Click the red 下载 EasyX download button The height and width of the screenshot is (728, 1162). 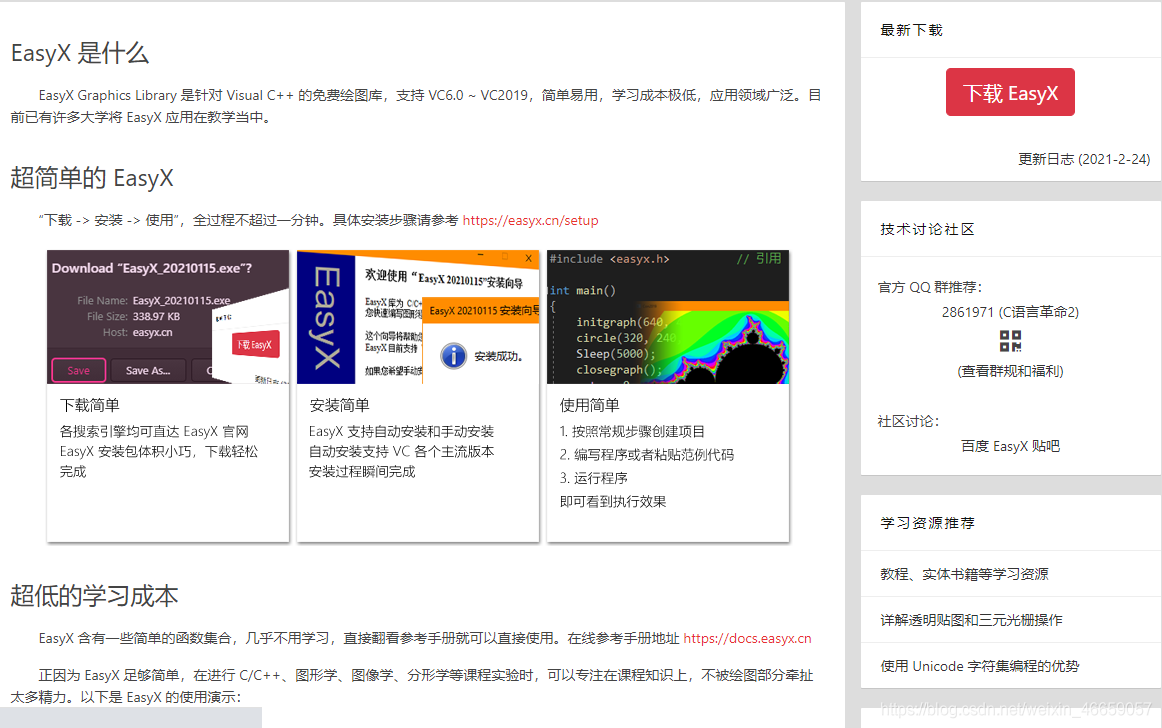(x=1010, y=92)
